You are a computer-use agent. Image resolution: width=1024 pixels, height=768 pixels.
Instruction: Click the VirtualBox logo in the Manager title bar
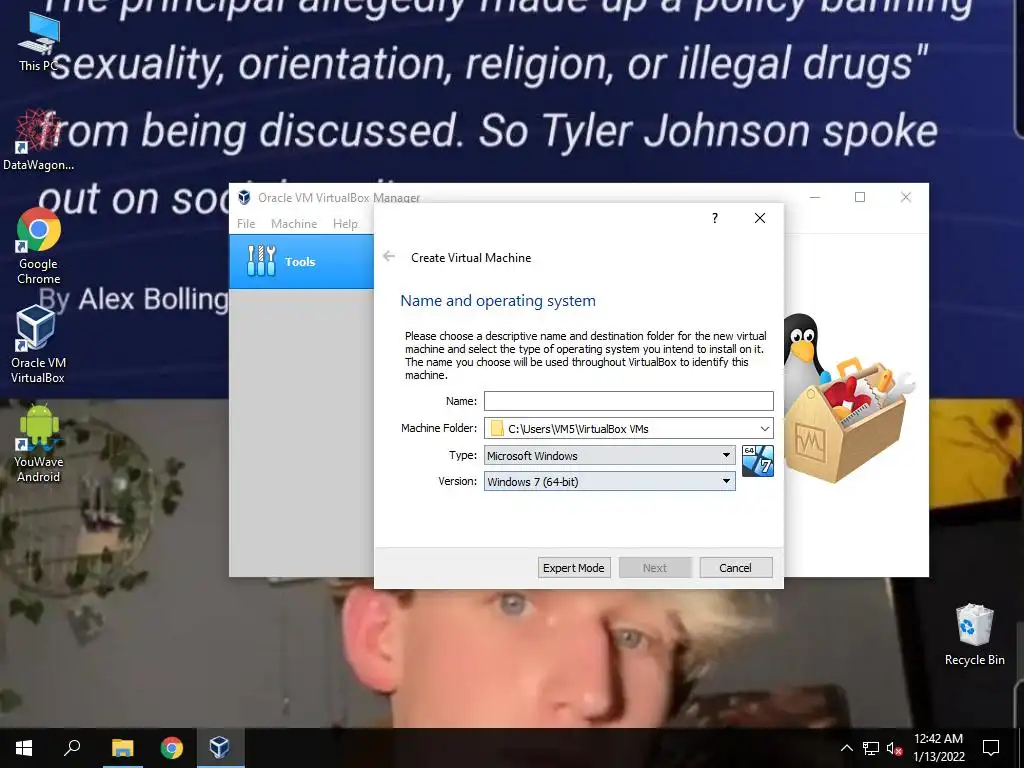244,197
